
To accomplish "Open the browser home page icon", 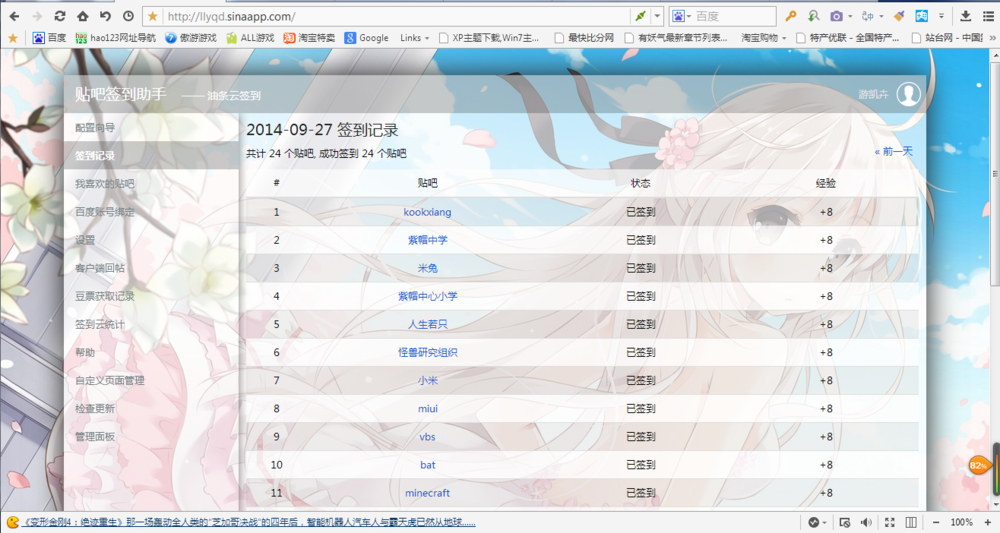I will 83,16.
